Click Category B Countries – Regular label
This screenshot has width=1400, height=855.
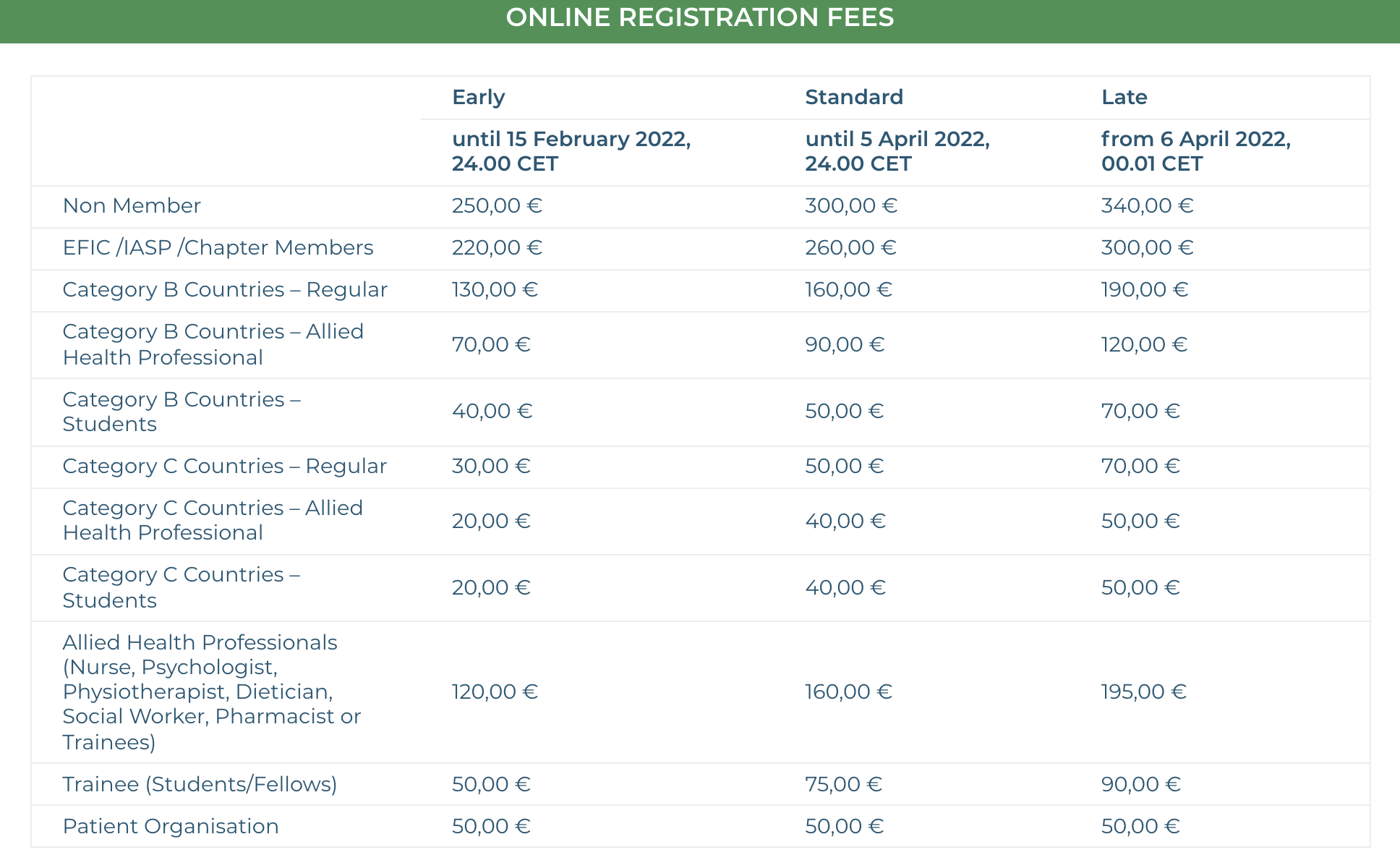click(225, 289)
